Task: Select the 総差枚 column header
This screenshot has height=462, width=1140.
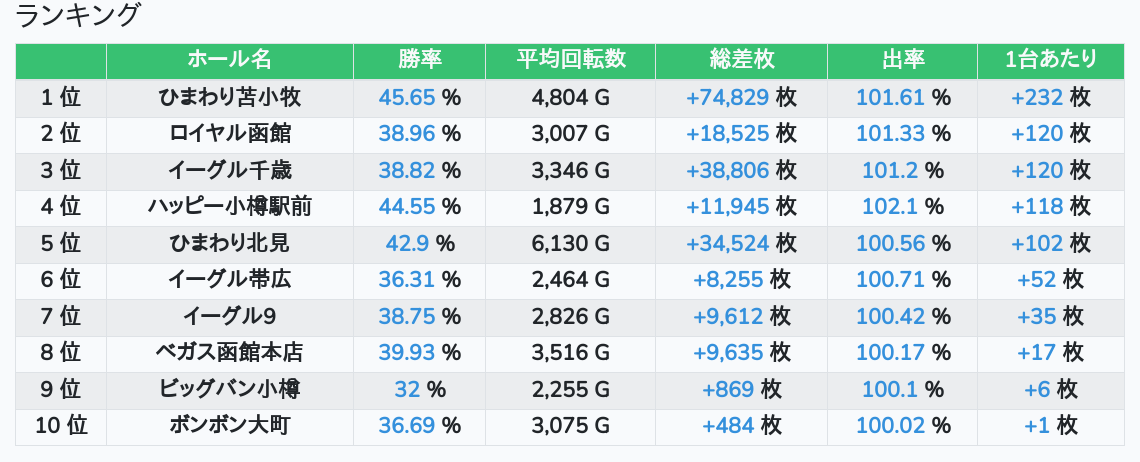Action: (742, 60)
